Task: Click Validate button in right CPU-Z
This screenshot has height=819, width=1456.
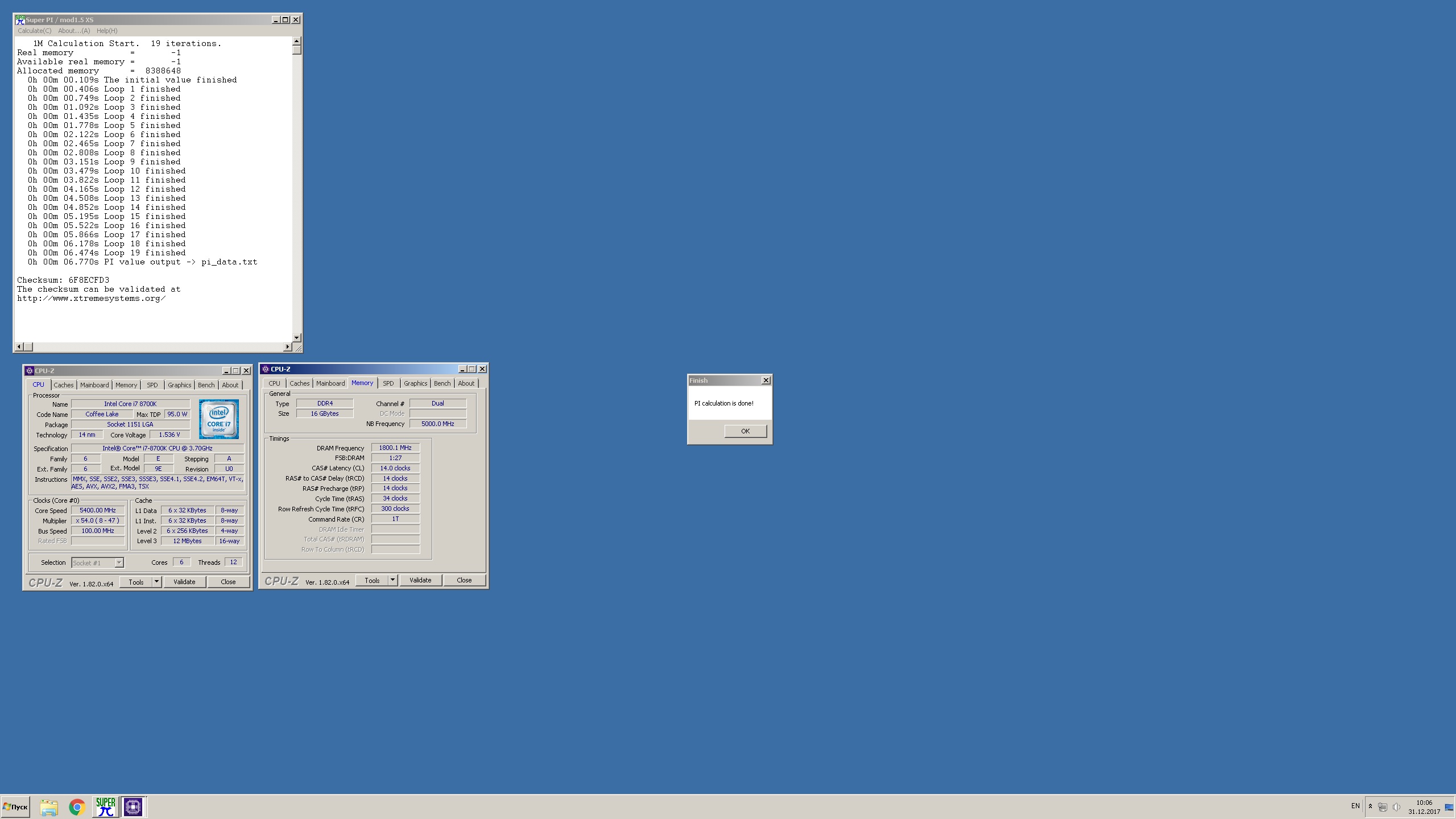Action: pos(420,580)
